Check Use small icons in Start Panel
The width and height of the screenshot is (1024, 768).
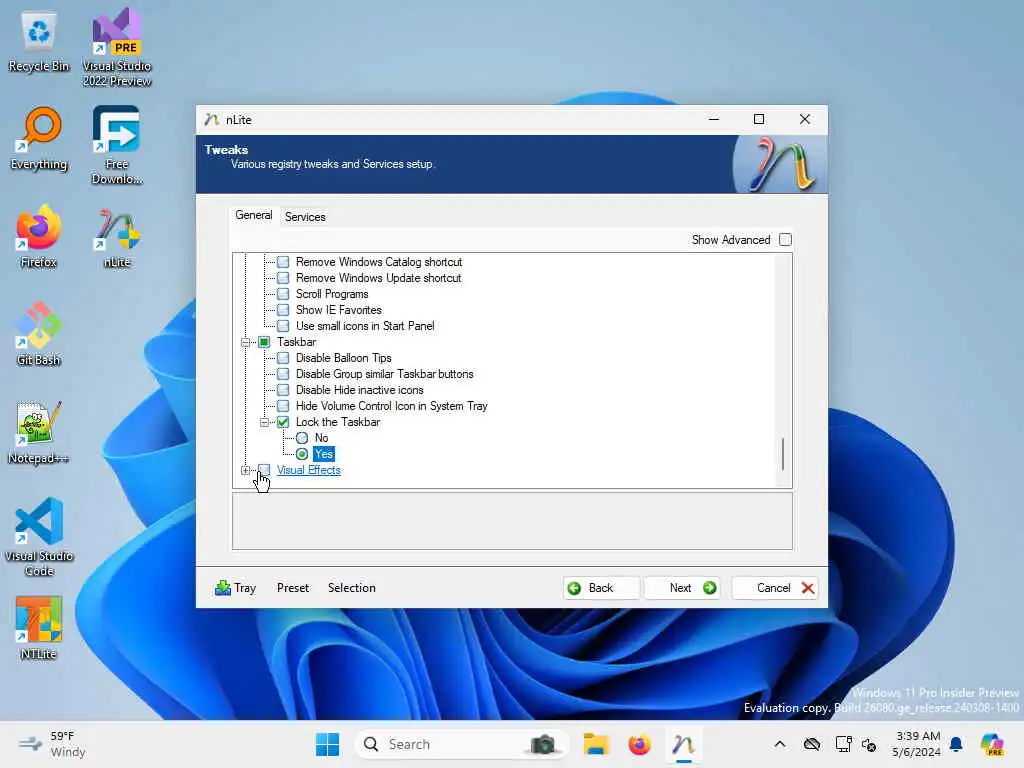point(283,326)
